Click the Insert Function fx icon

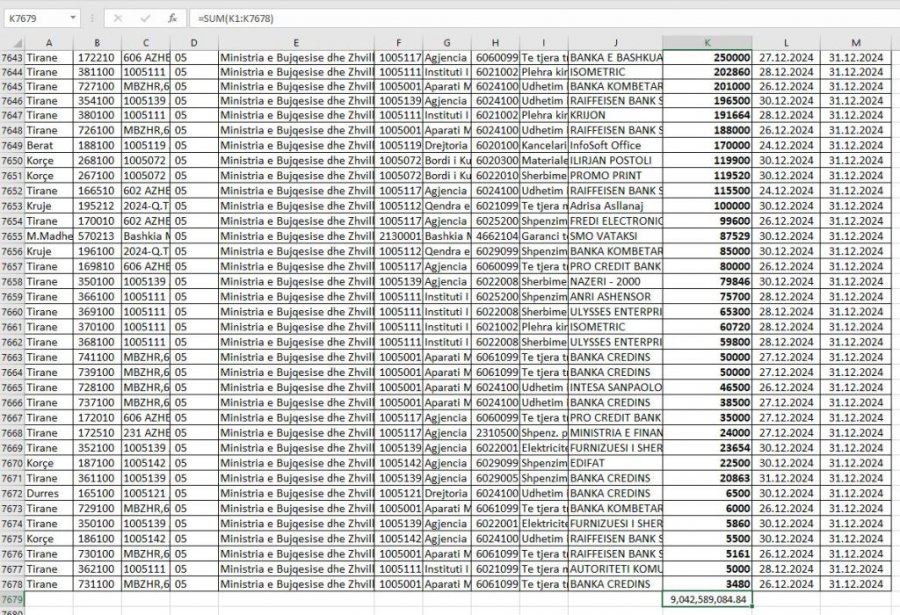(172, 18)
